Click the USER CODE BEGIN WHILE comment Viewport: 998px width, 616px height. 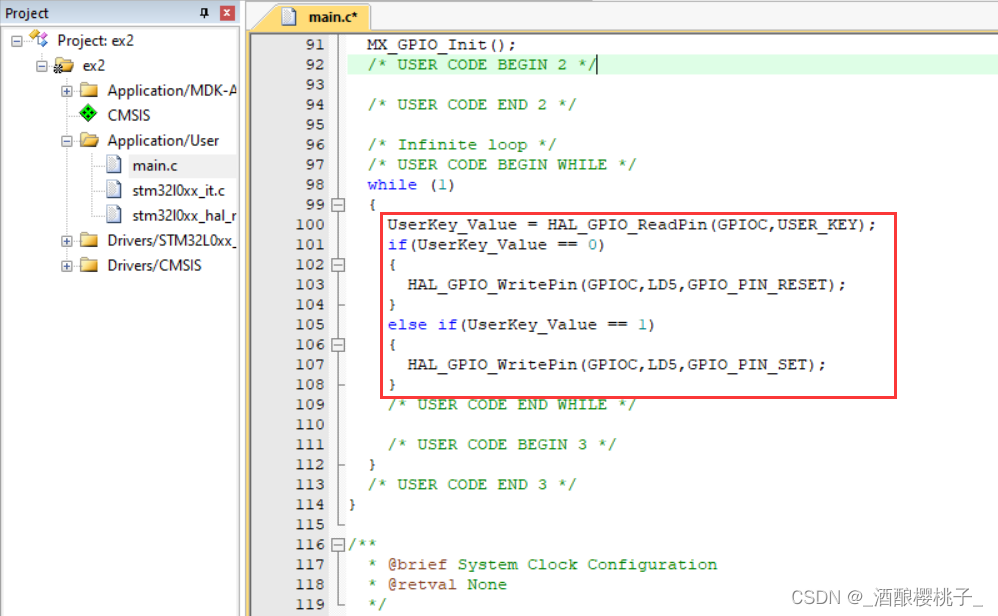click(x=502, y=165)
